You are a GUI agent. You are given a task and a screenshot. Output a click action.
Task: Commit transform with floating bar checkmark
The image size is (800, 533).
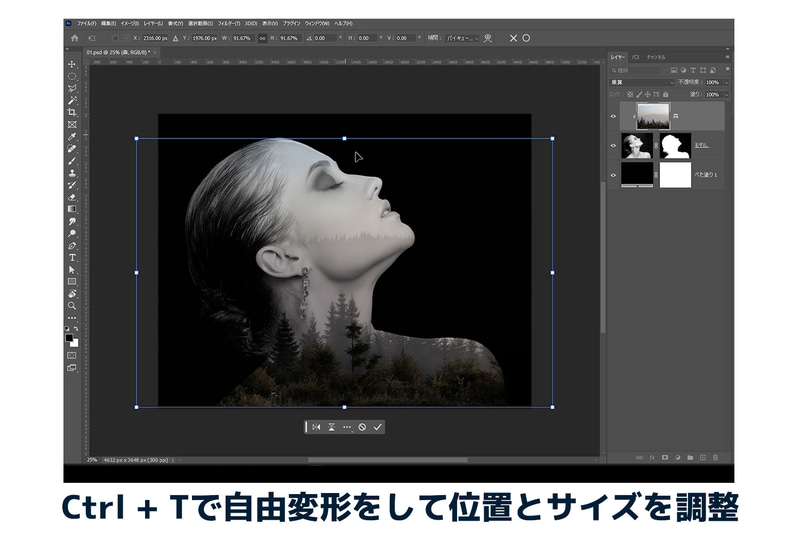click(x=378, y=427)
